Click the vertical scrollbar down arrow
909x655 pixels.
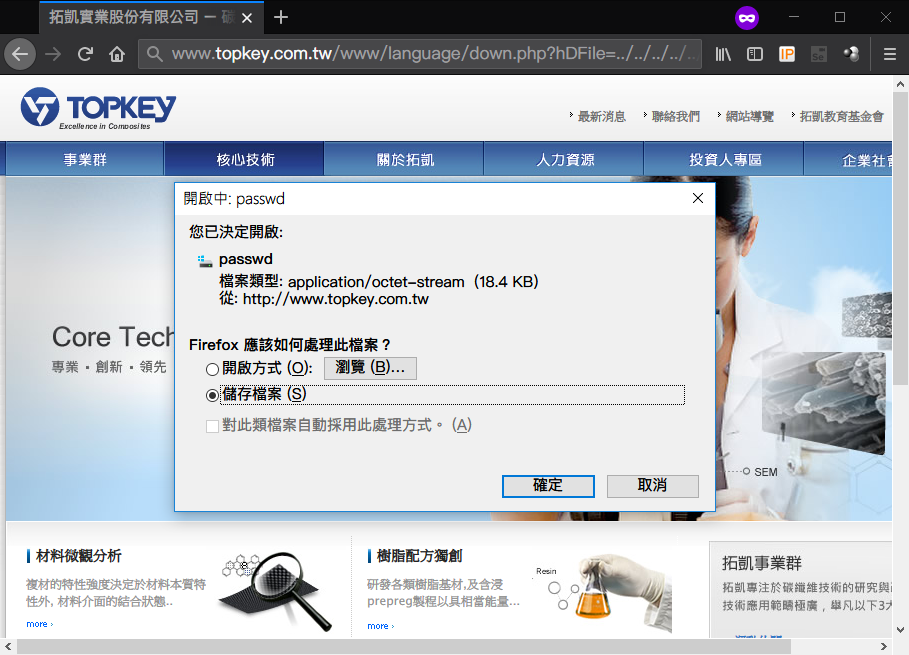coord(900,629)
